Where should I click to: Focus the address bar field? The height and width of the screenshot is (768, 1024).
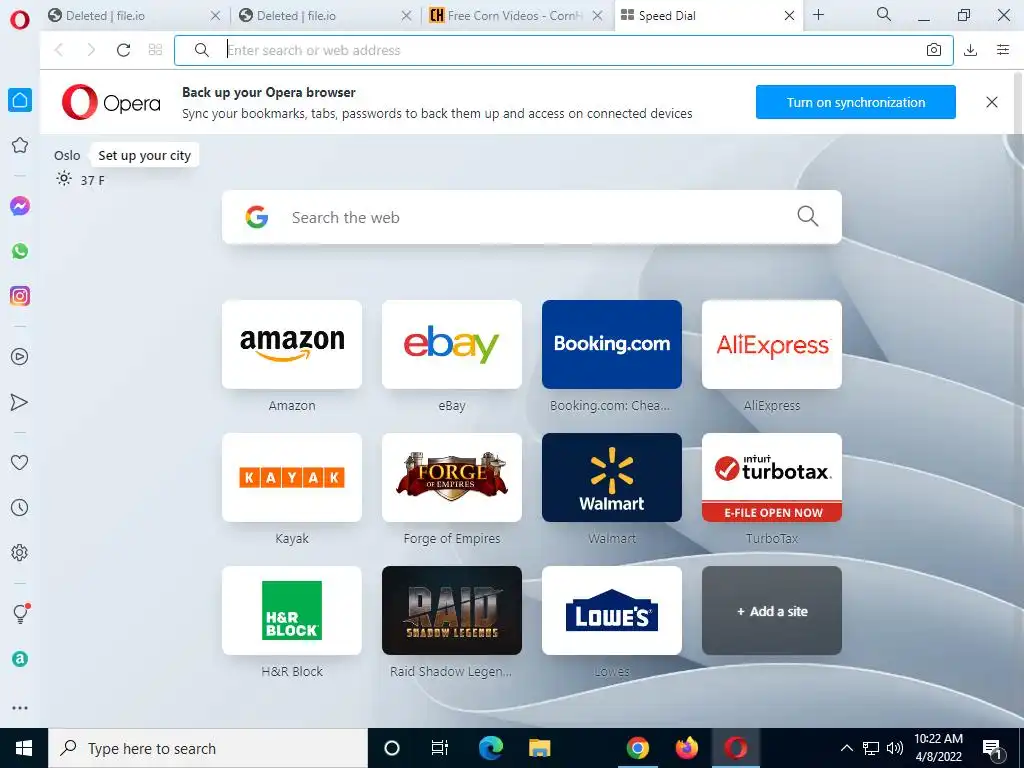[564, 50]
